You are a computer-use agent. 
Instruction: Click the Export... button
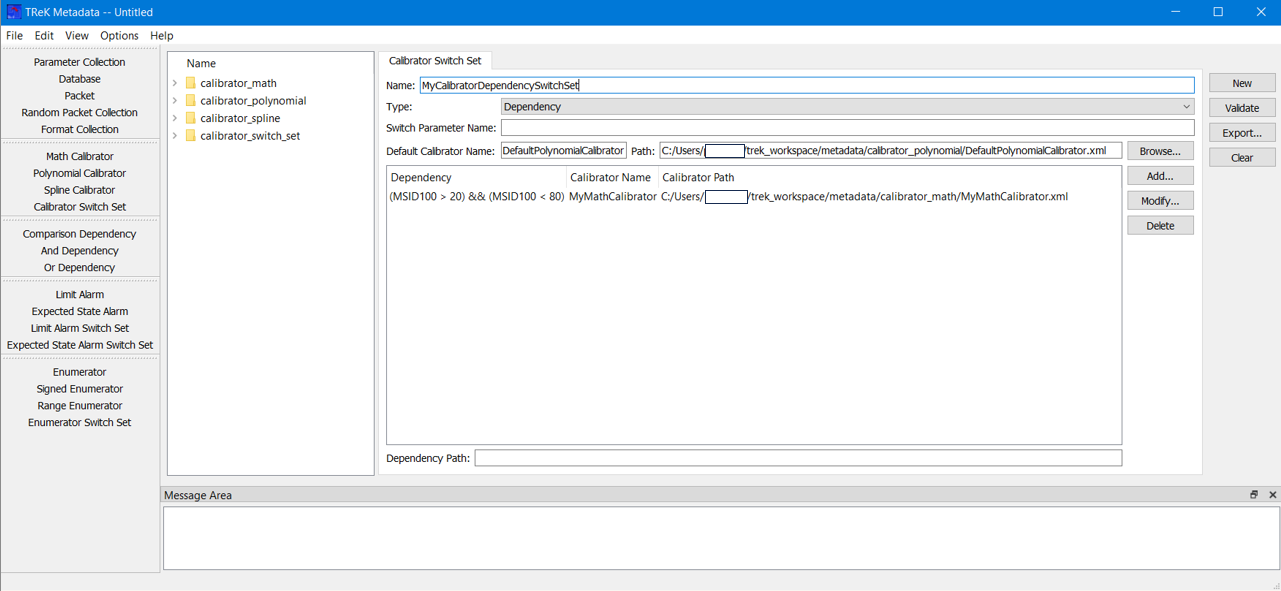pyautogui.click(x=1241, y=133)
